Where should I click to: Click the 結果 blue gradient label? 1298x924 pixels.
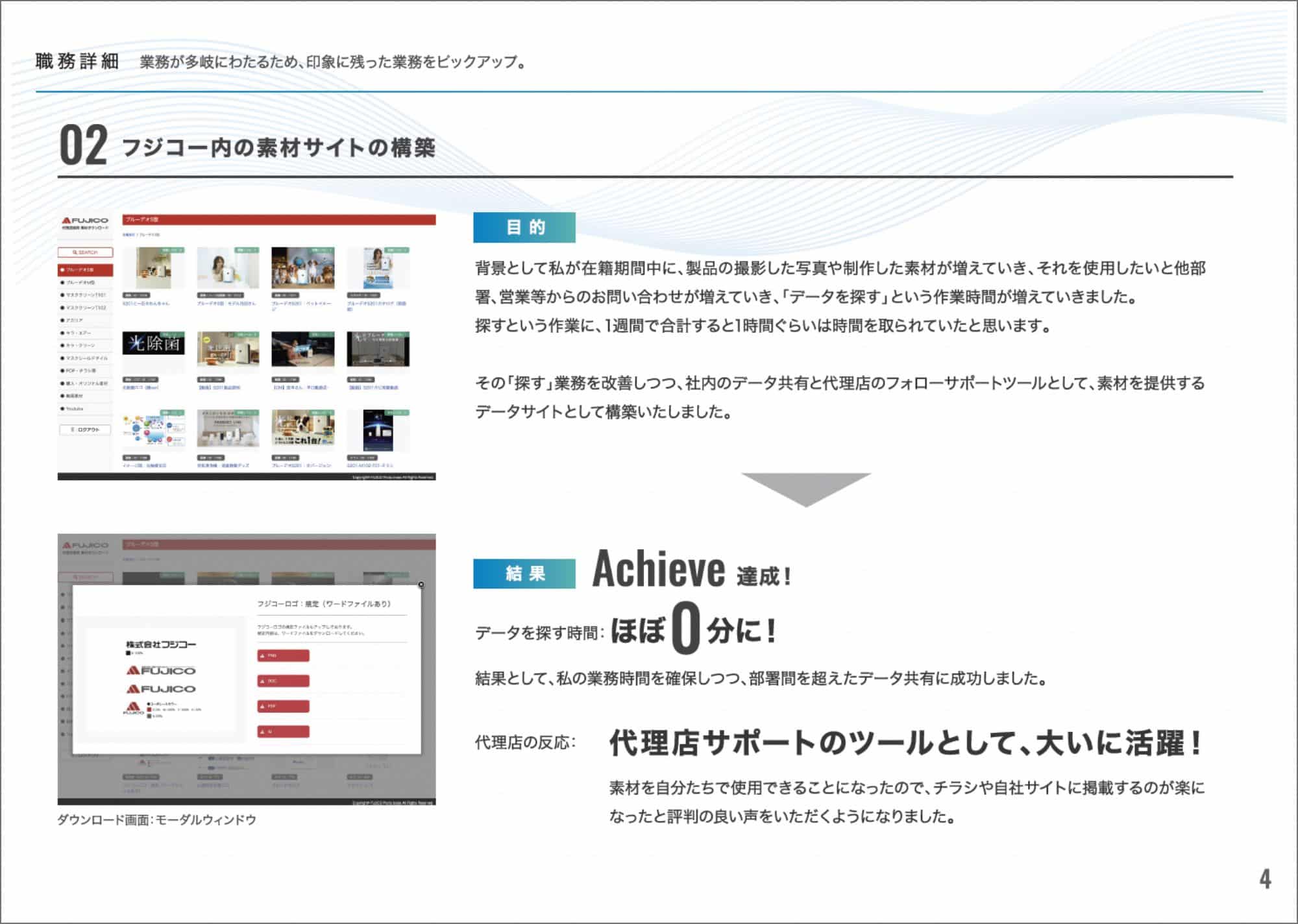[x=524, y=574]
